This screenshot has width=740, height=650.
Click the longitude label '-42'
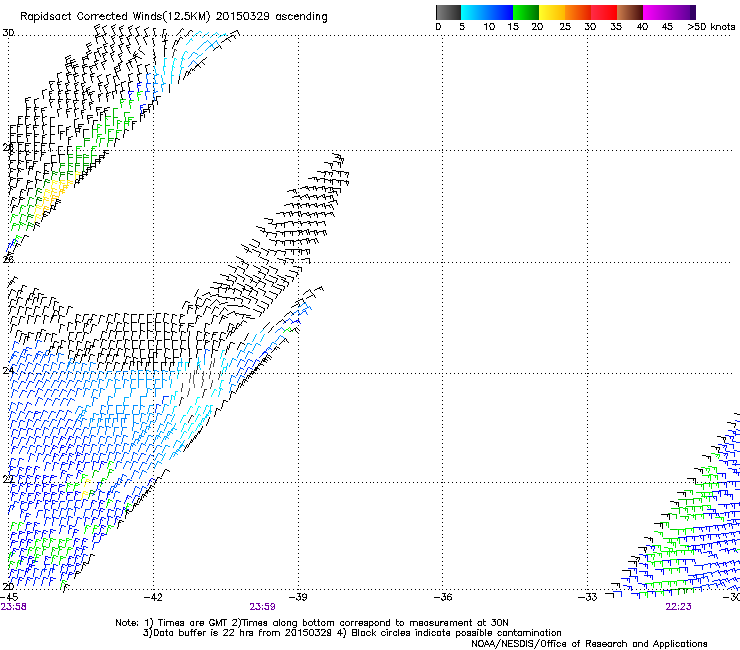[x=153, y=597]
